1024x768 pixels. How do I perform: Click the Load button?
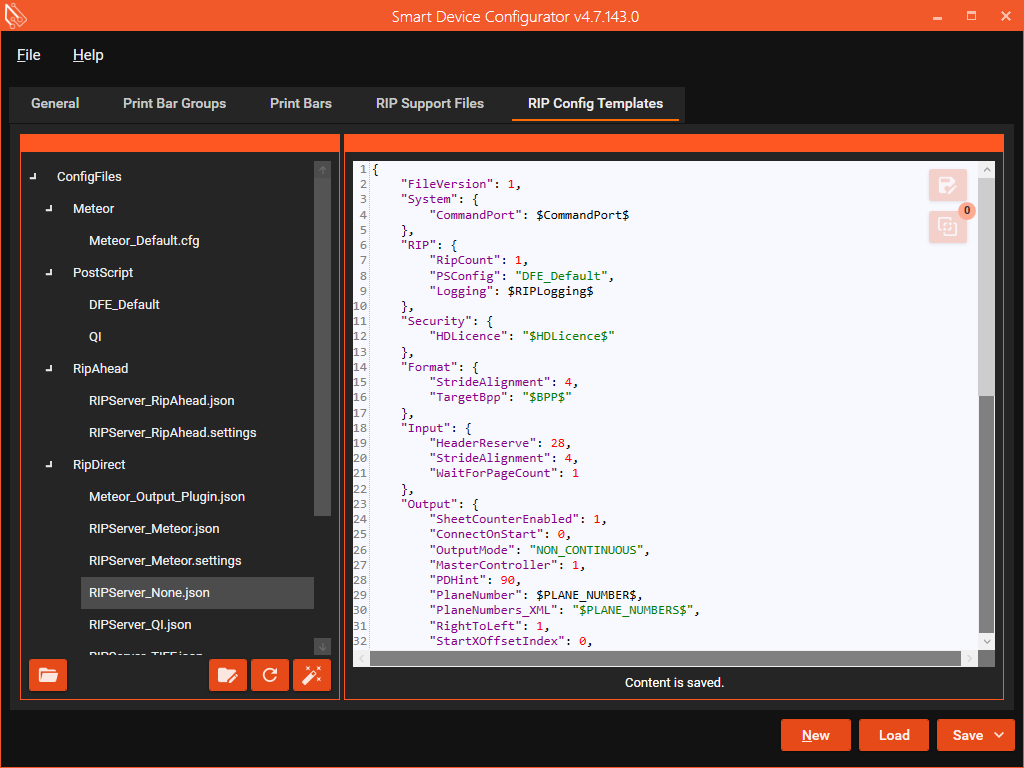pos(893,734)
